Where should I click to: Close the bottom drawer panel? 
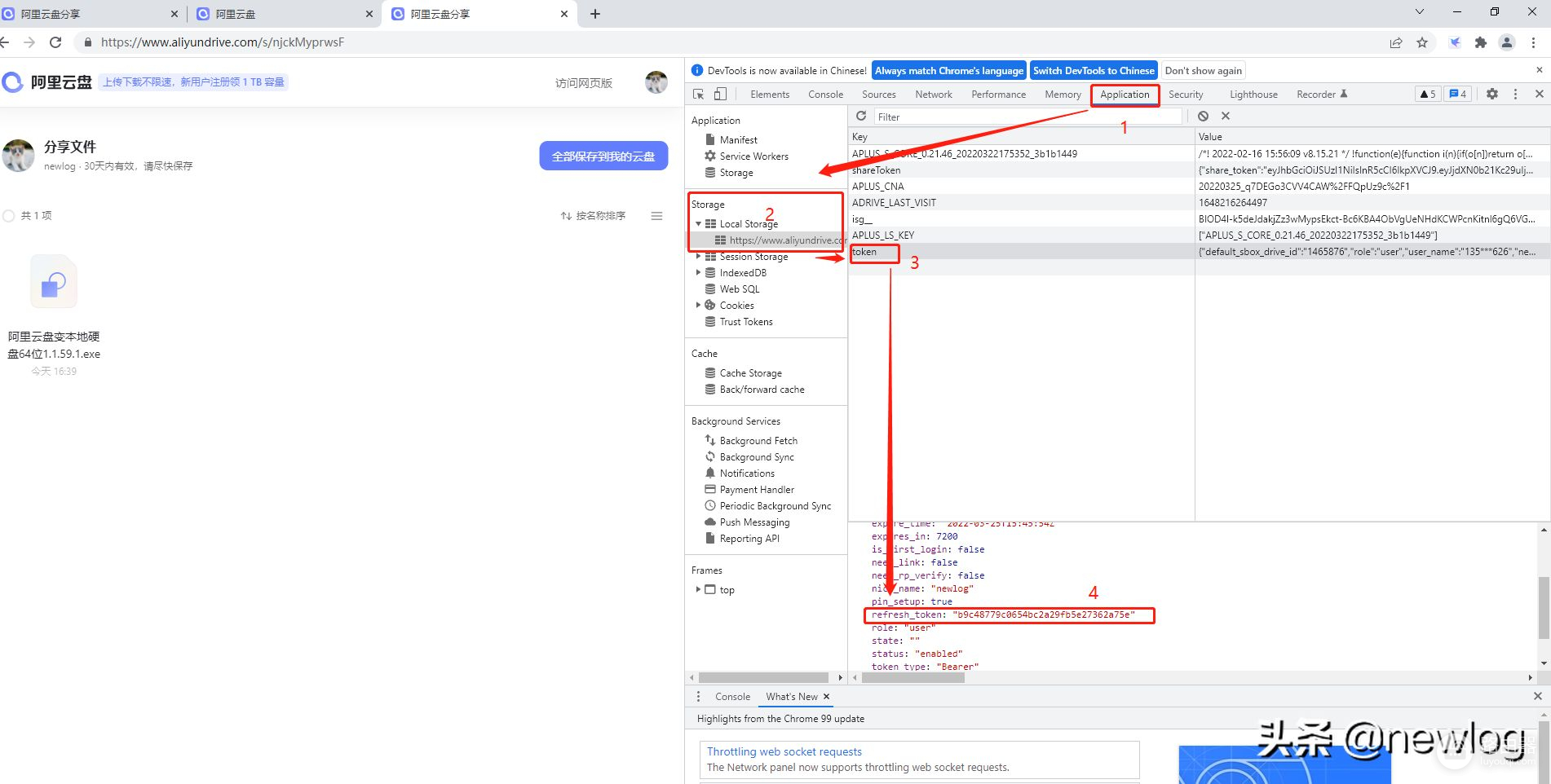[1538, 696]
